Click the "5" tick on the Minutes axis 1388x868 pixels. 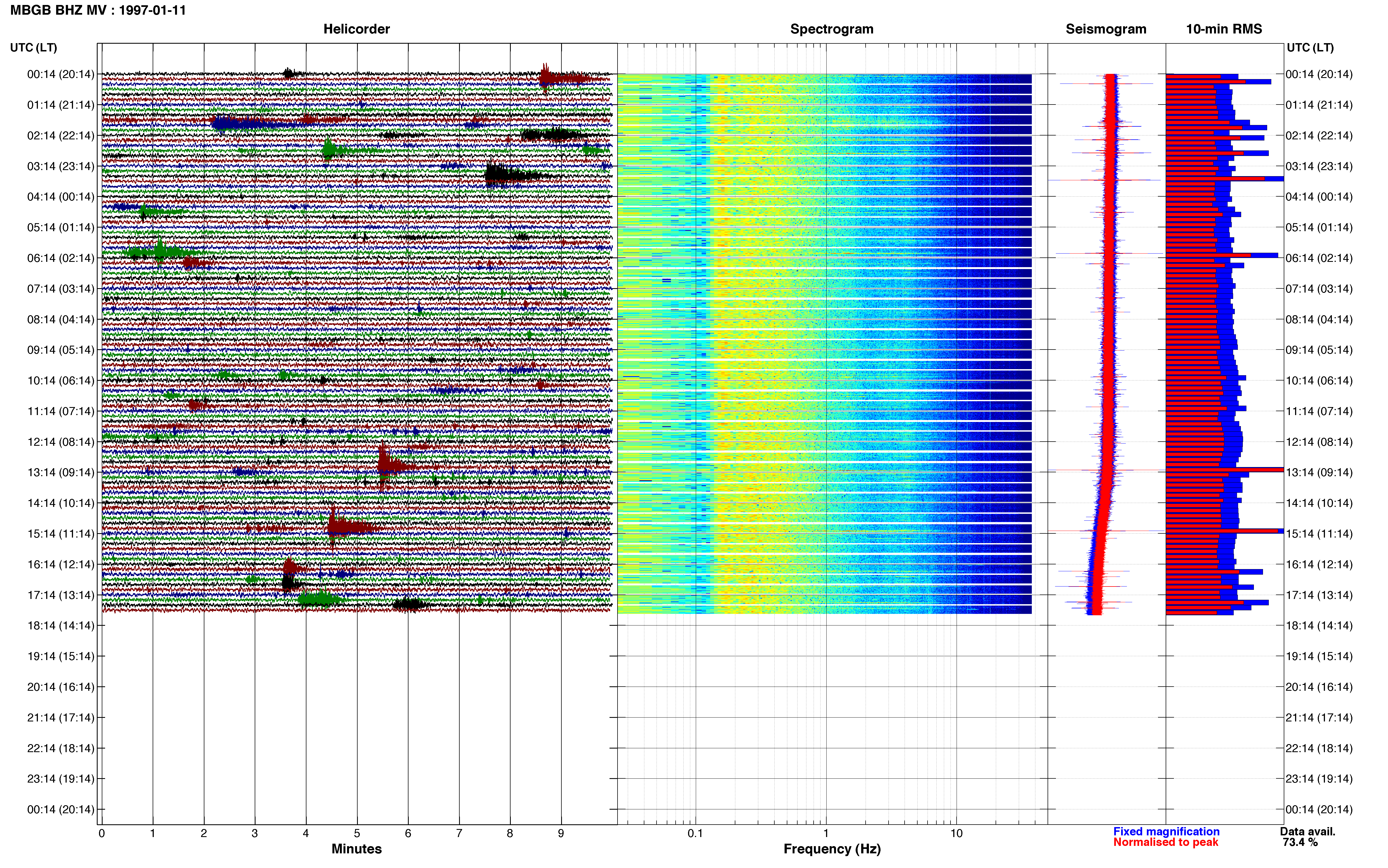[x=357, y=833]
